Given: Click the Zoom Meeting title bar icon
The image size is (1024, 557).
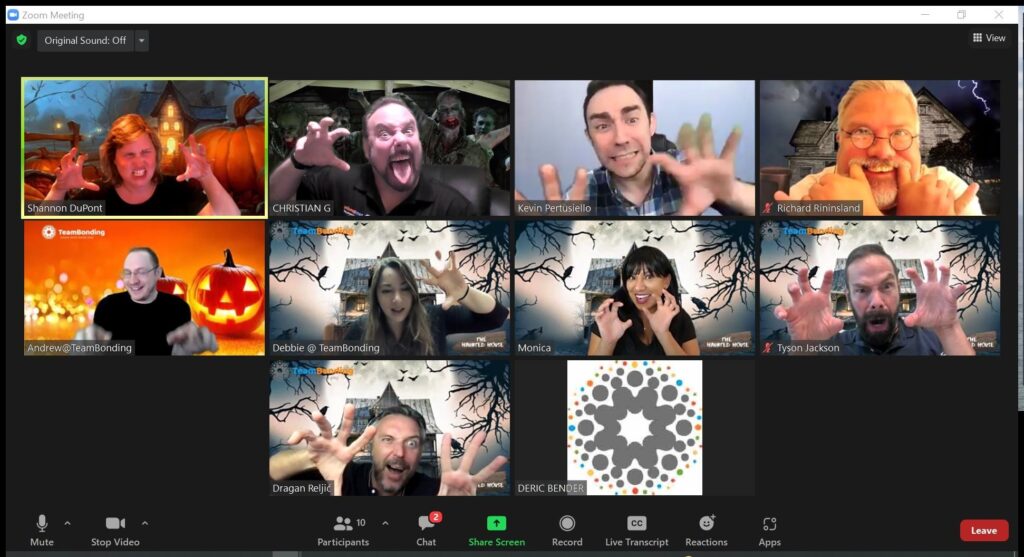Looking at the screenshot, I should (13, 15).
